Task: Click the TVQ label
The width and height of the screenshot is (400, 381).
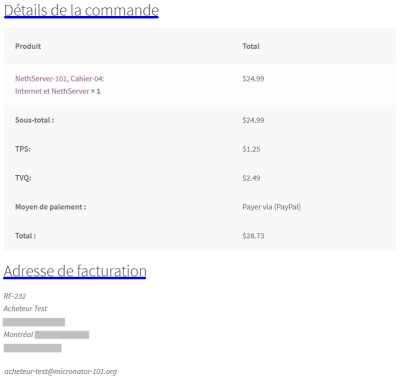Action: coord(23,178)
